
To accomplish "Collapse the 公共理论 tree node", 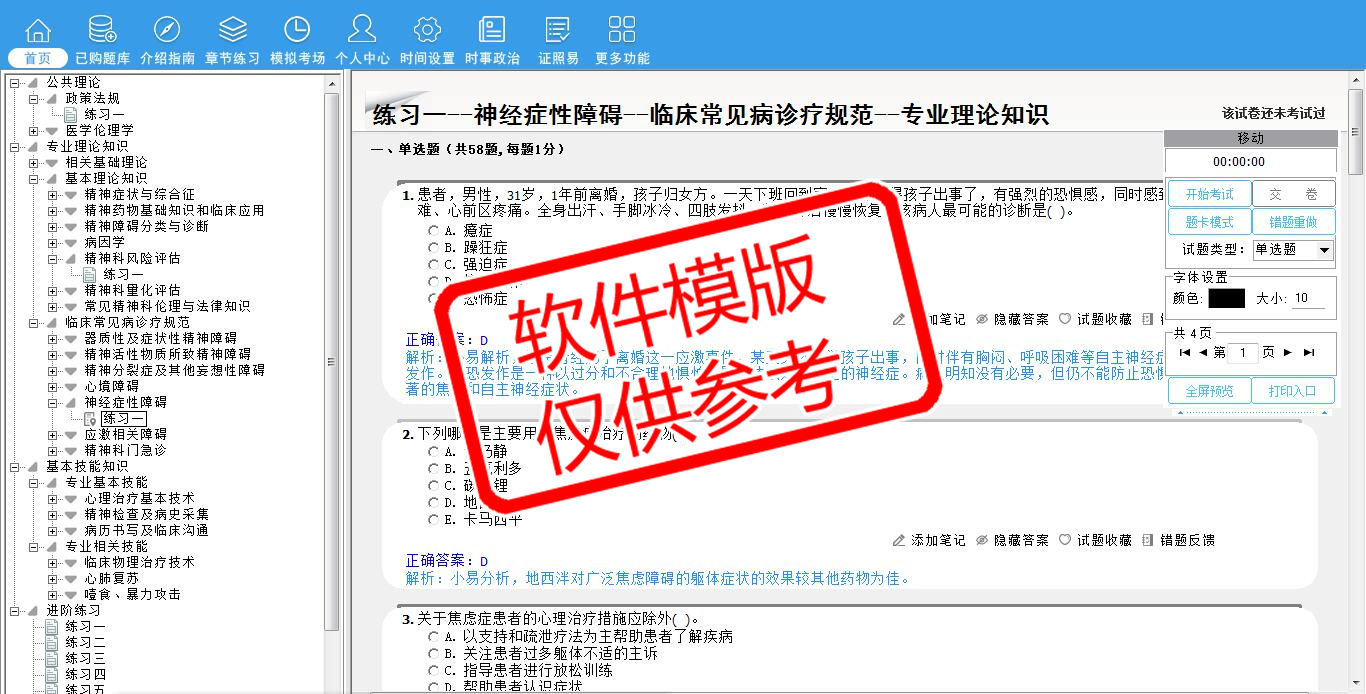I will coord(14,82).
